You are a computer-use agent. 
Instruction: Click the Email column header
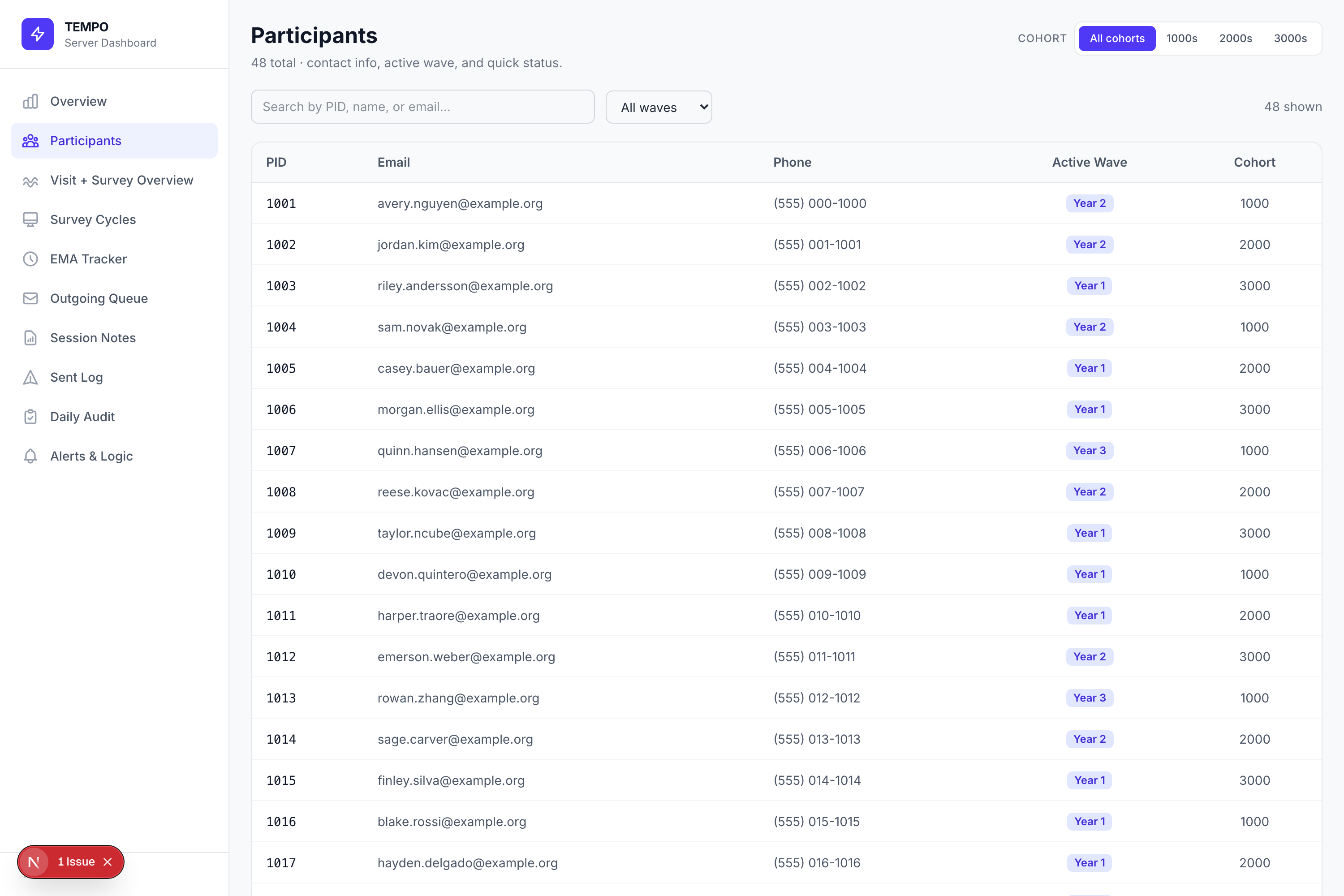coord(394,162)
